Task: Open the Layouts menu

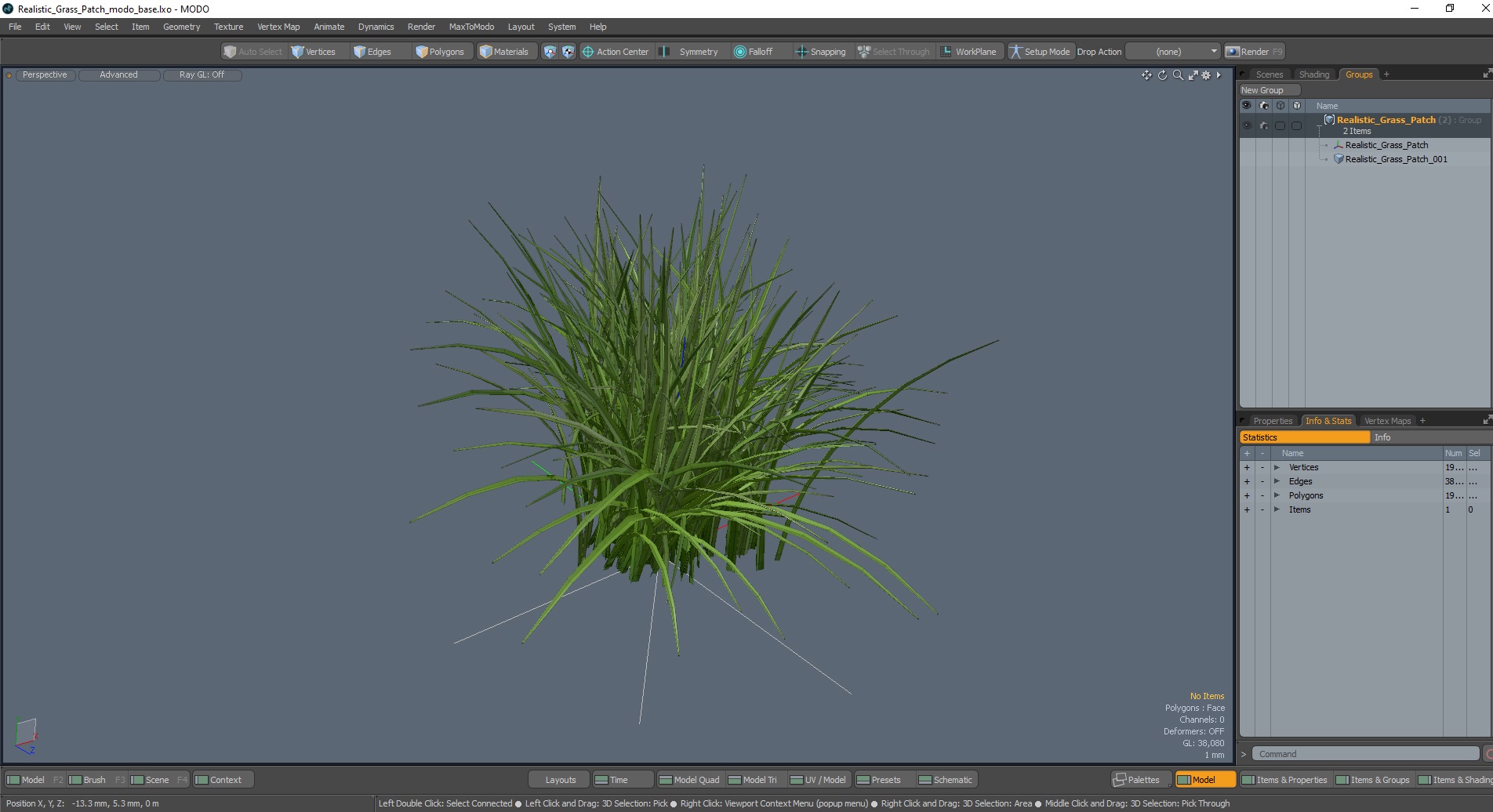Action: point(560,780)
